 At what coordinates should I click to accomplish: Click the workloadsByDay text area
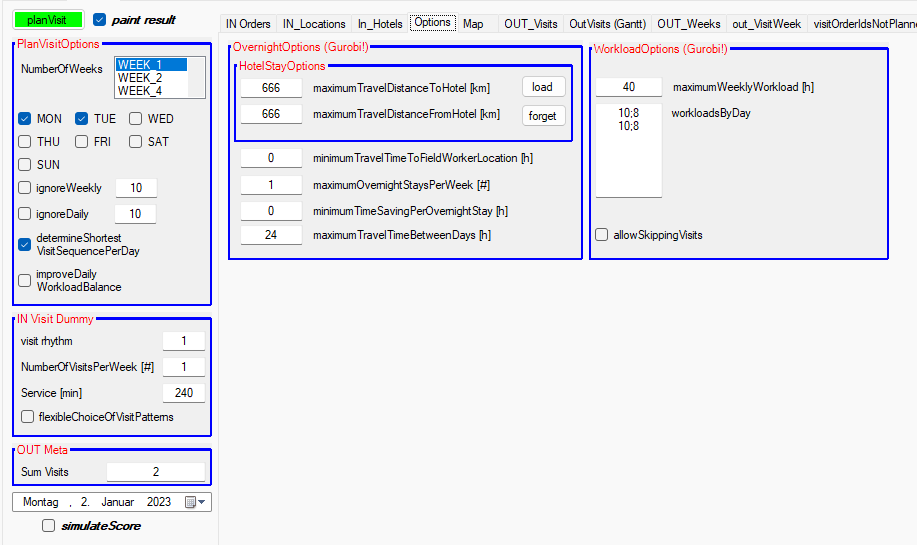[x=628, y=150]
